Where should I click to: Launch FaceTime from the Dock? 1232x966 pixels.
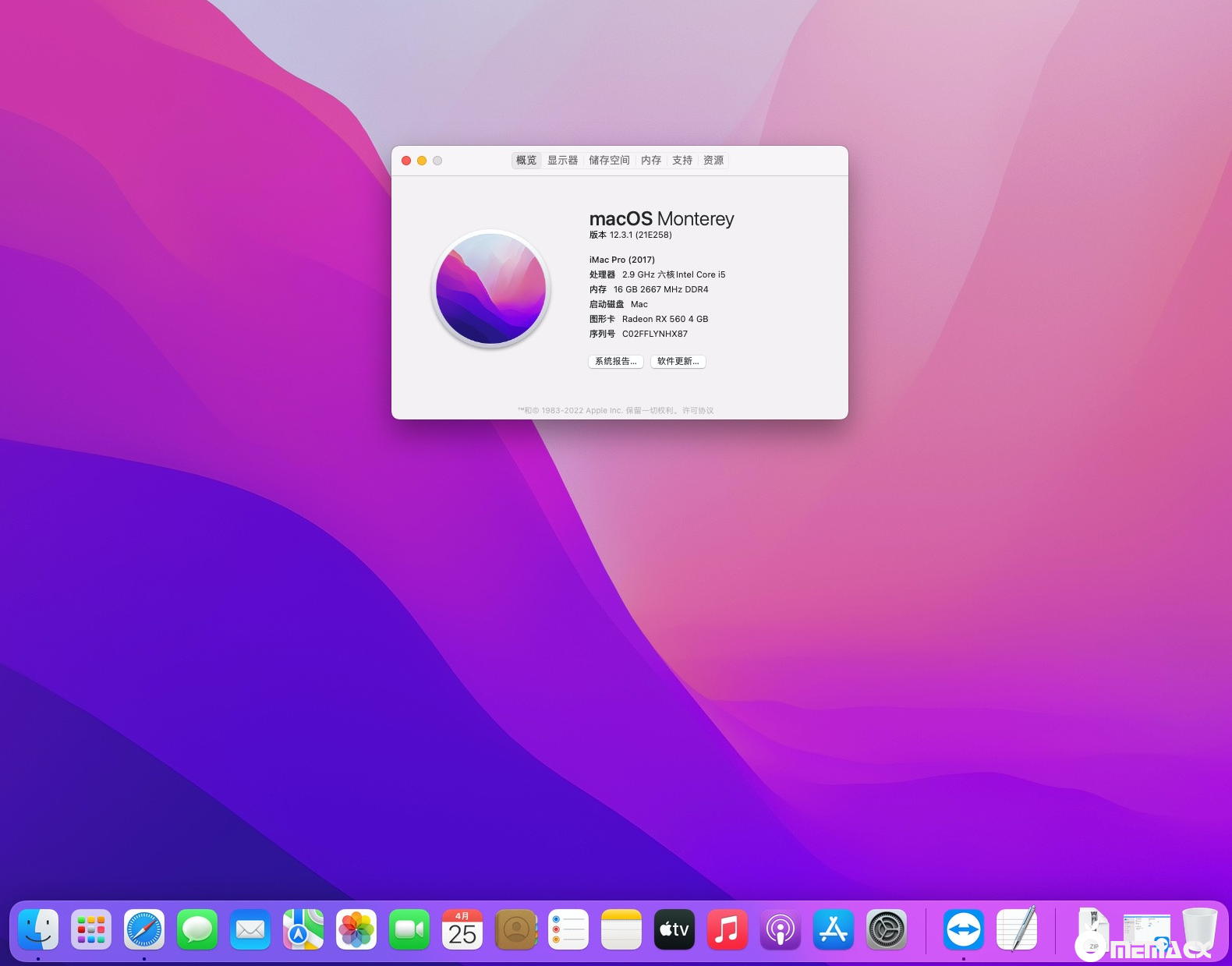[409, 929]
